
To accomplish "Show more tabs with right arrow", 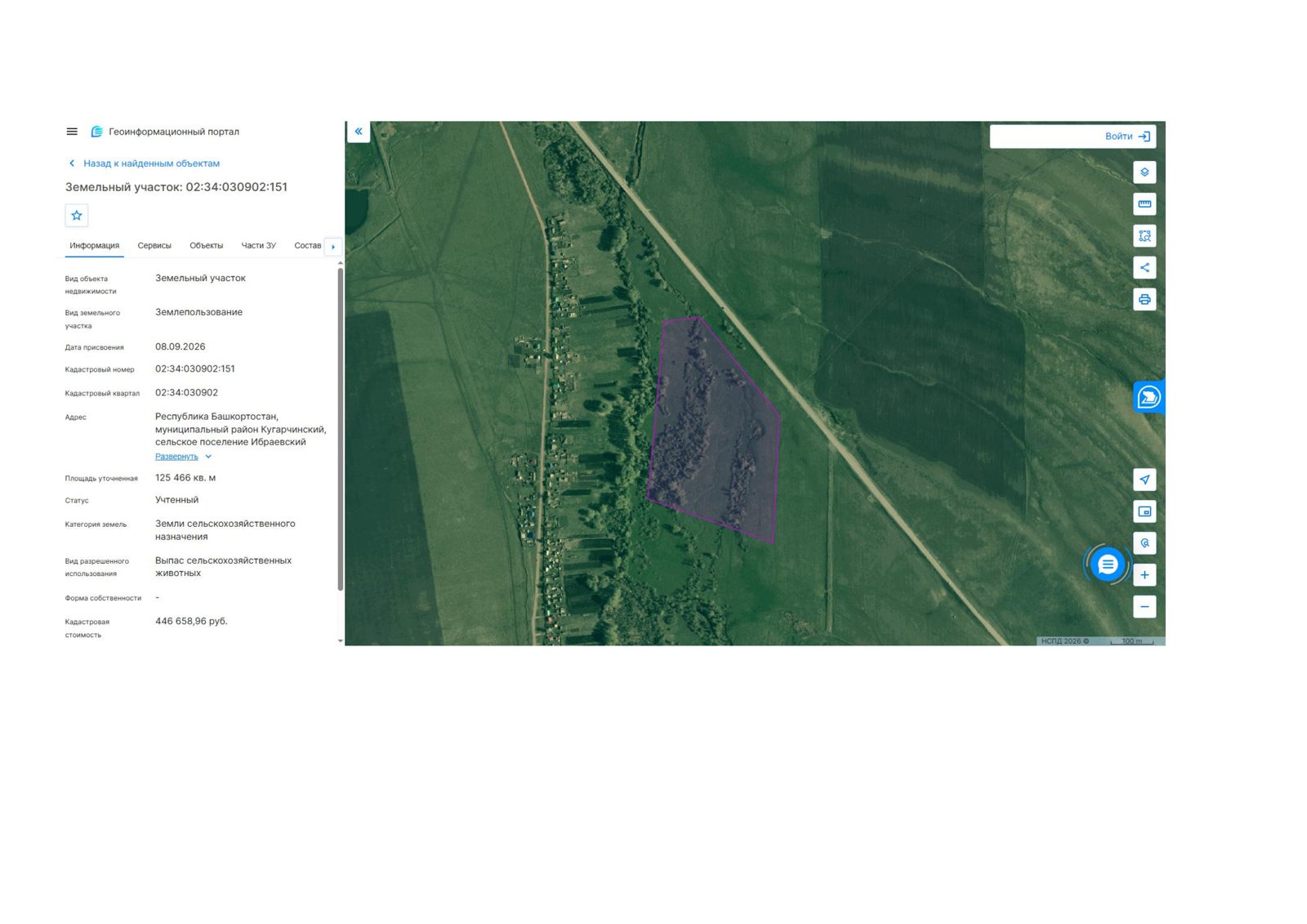I will click(333, 247).
